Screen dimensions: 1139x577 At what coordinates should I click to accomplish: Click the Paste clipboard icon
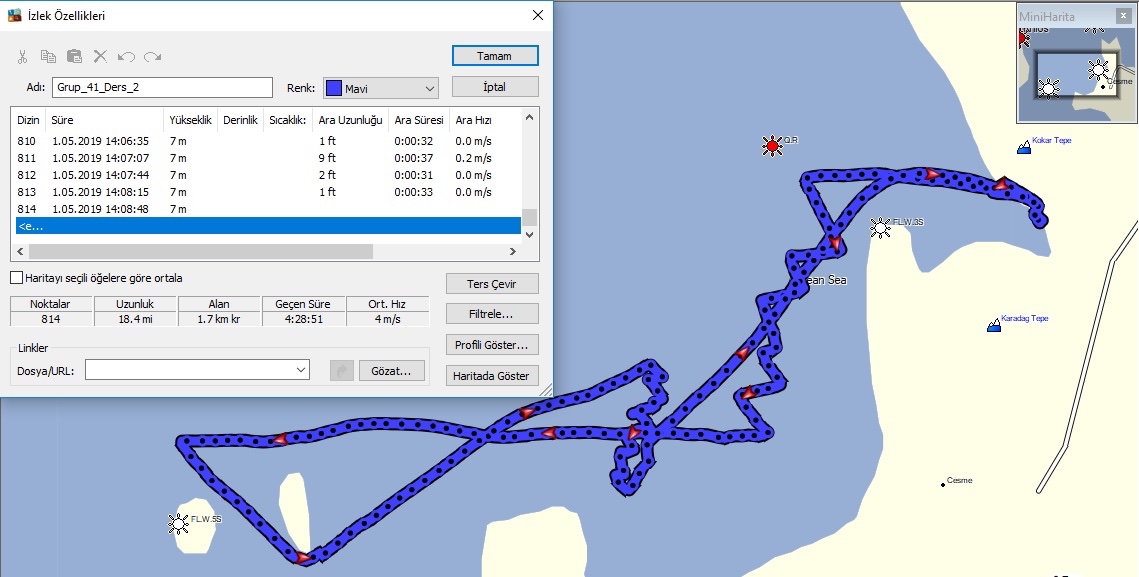tap(74, 57)
